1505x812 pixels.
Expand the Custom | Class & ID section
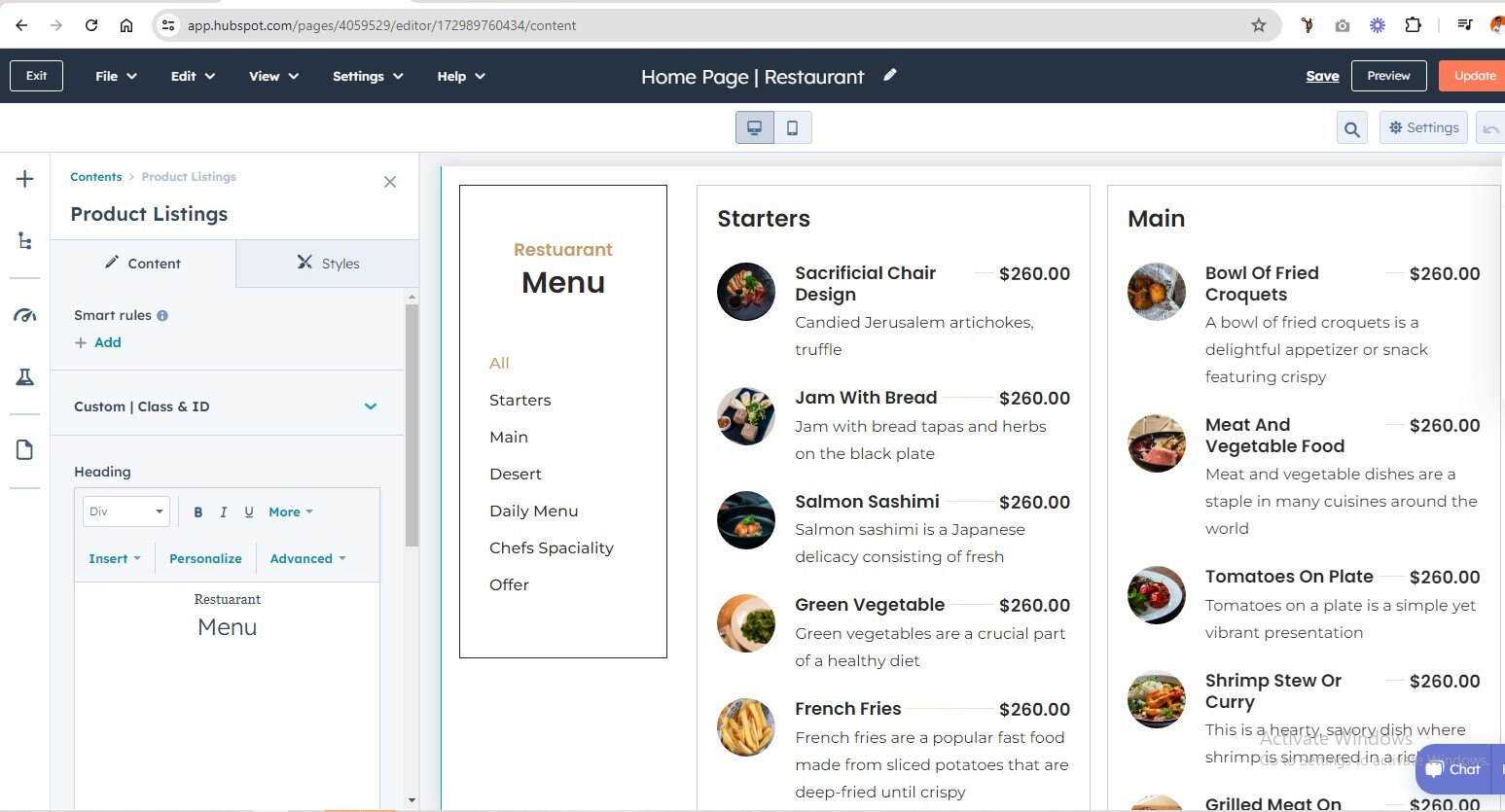pos(370,406)
